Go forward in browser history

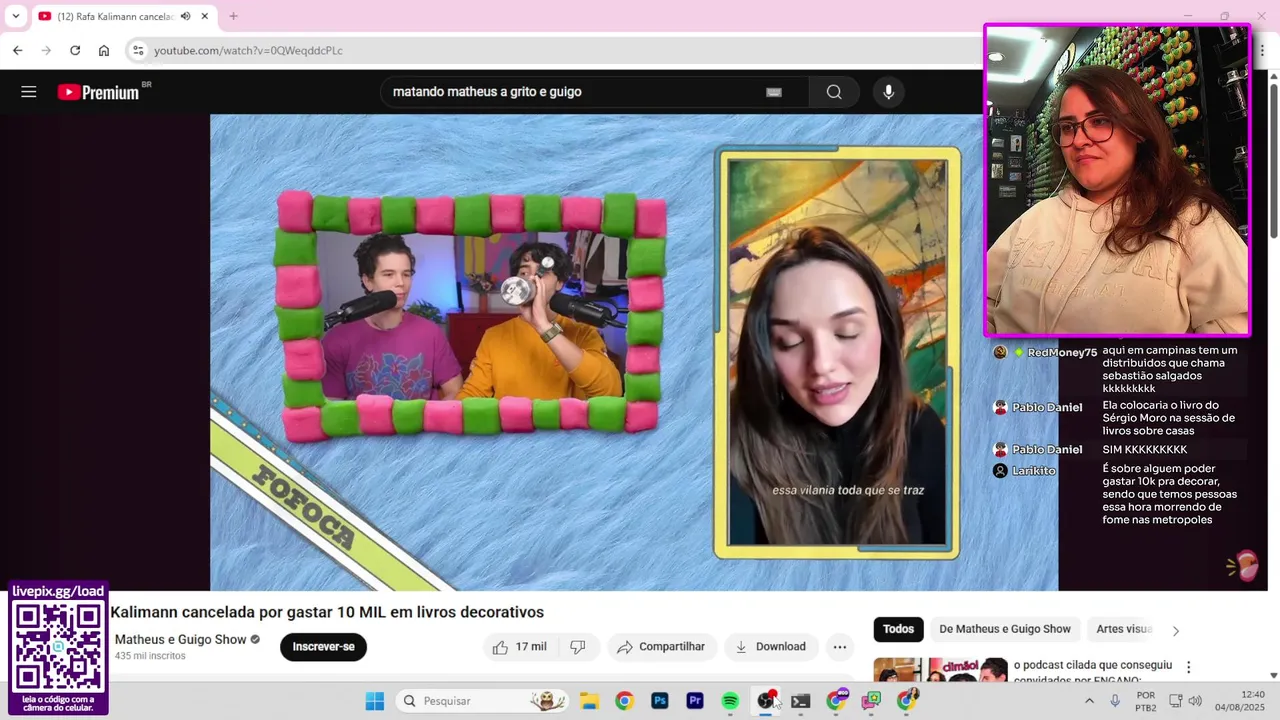(x=46, y=50)
